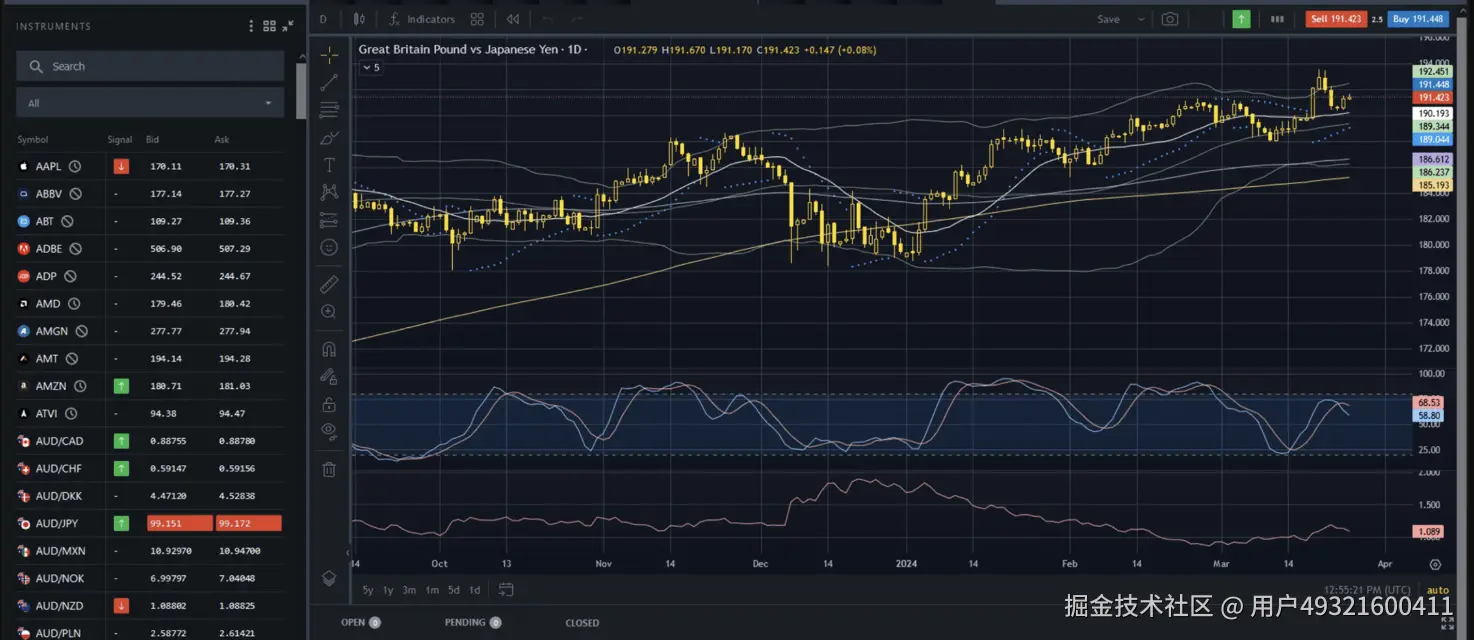The width and height of the screenshot is (1474, 640).
Task: Expand the indicator legend showing 5
Action: [x=371, y=67]
